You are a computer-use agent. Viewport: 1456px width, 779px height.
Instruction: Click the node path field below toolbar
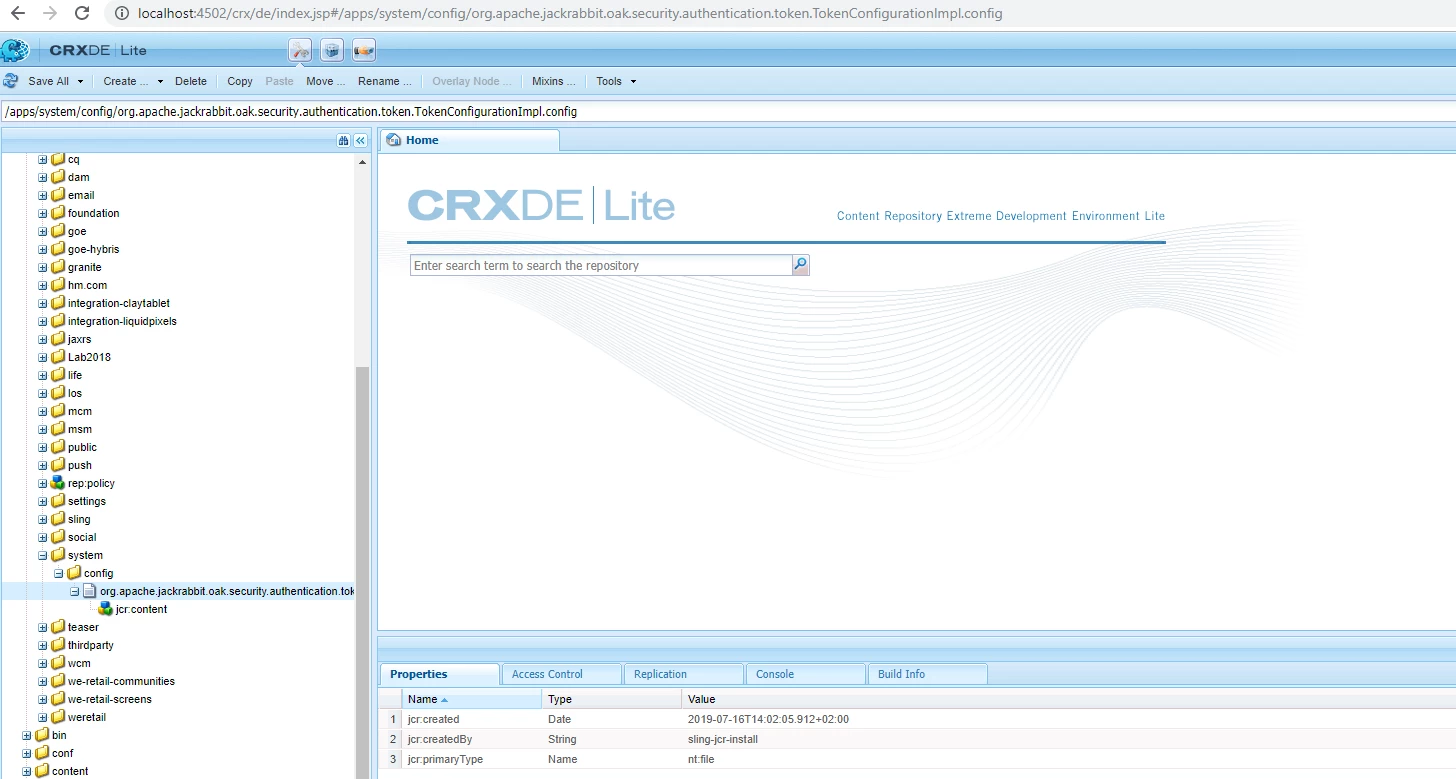click(728, 111)
